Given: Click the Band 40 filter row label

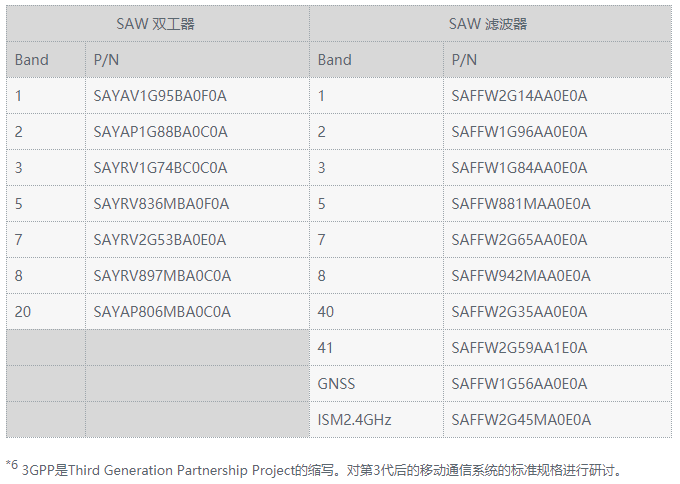Looking at the screenshot, I should tap(326, 312).
